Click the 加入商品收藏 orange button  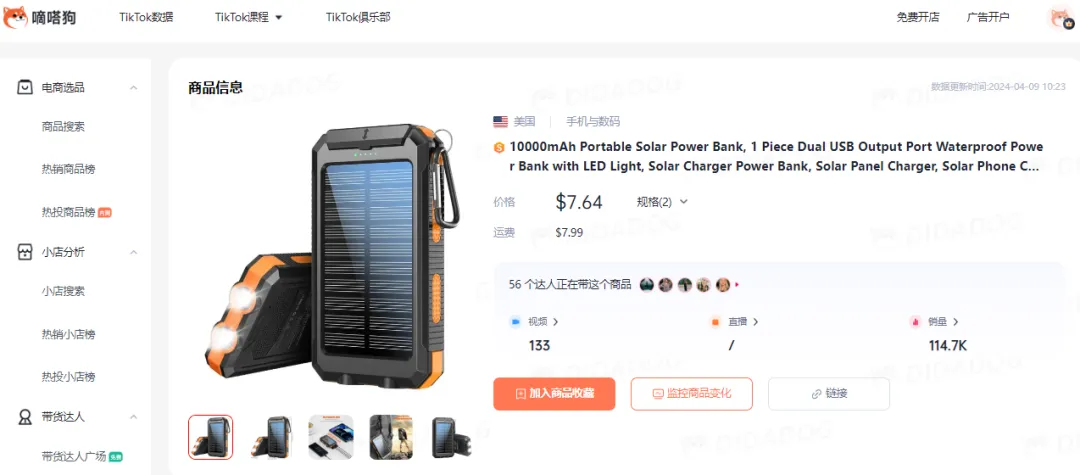pyautogui.click(x=554, y=394)
